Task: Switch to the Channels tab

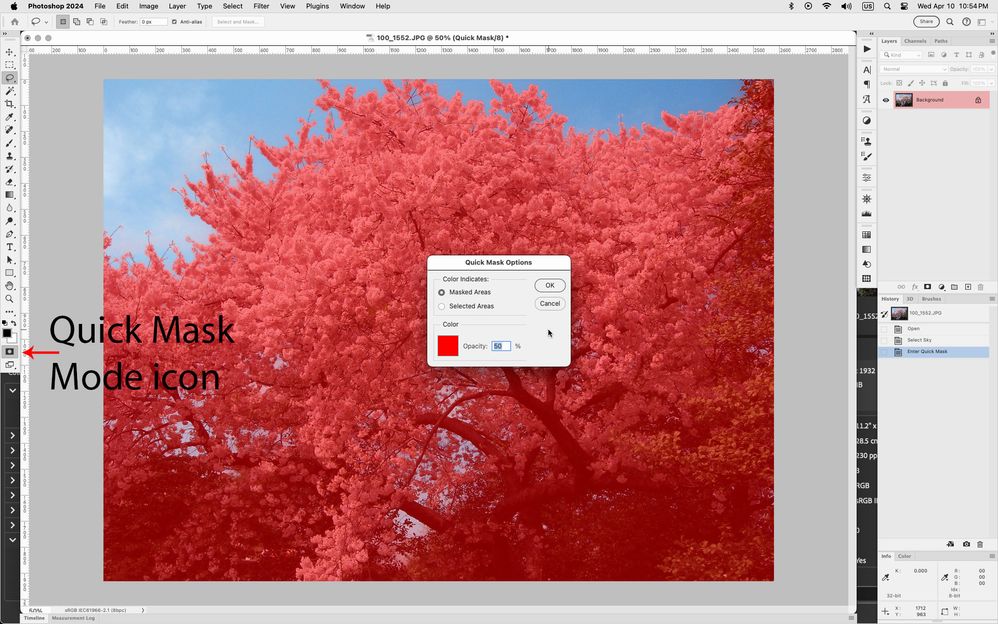Action: [914, 41]
